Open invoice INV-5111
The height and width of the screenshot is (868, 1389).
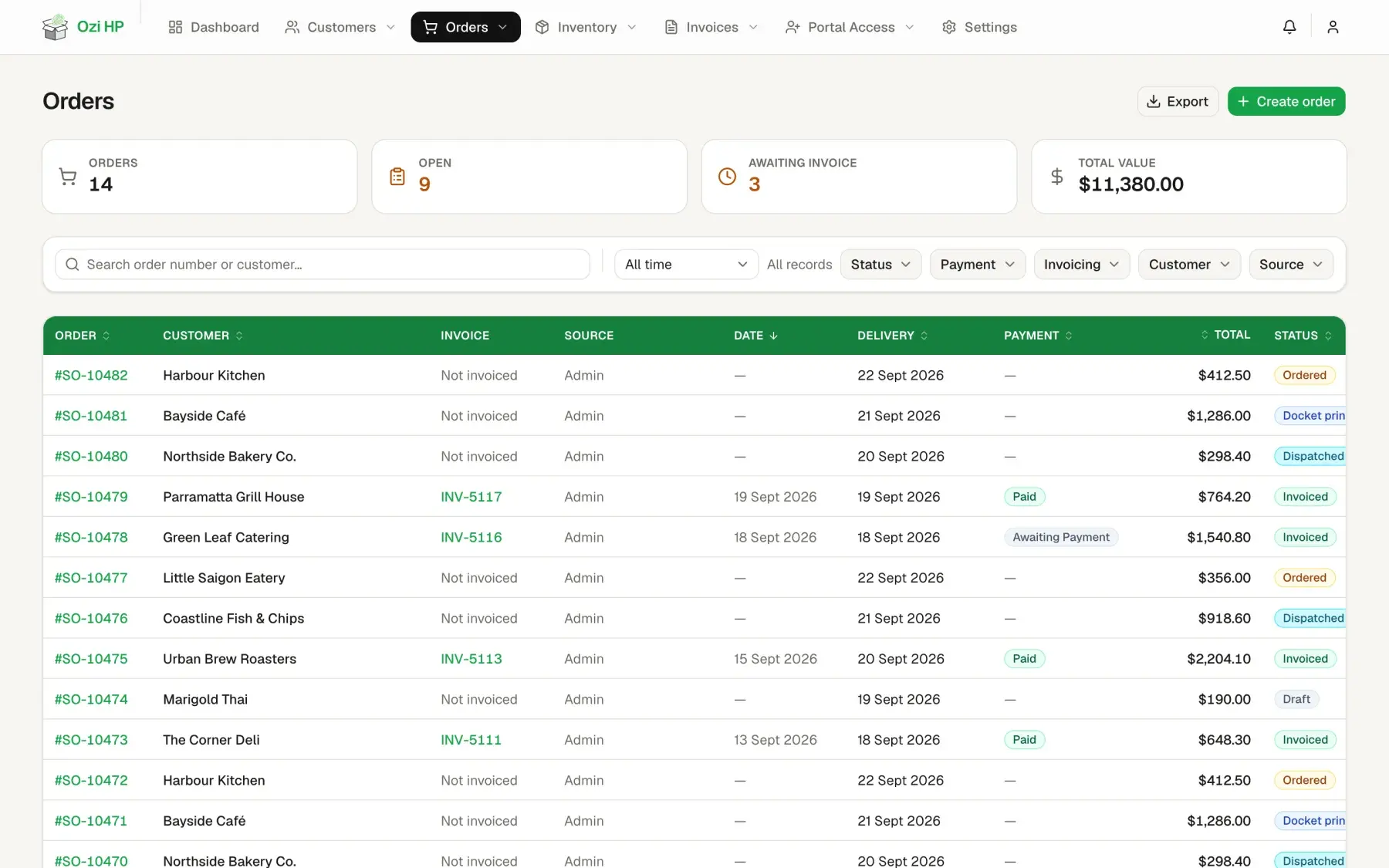pyautogui.click(x=471, y=740)
